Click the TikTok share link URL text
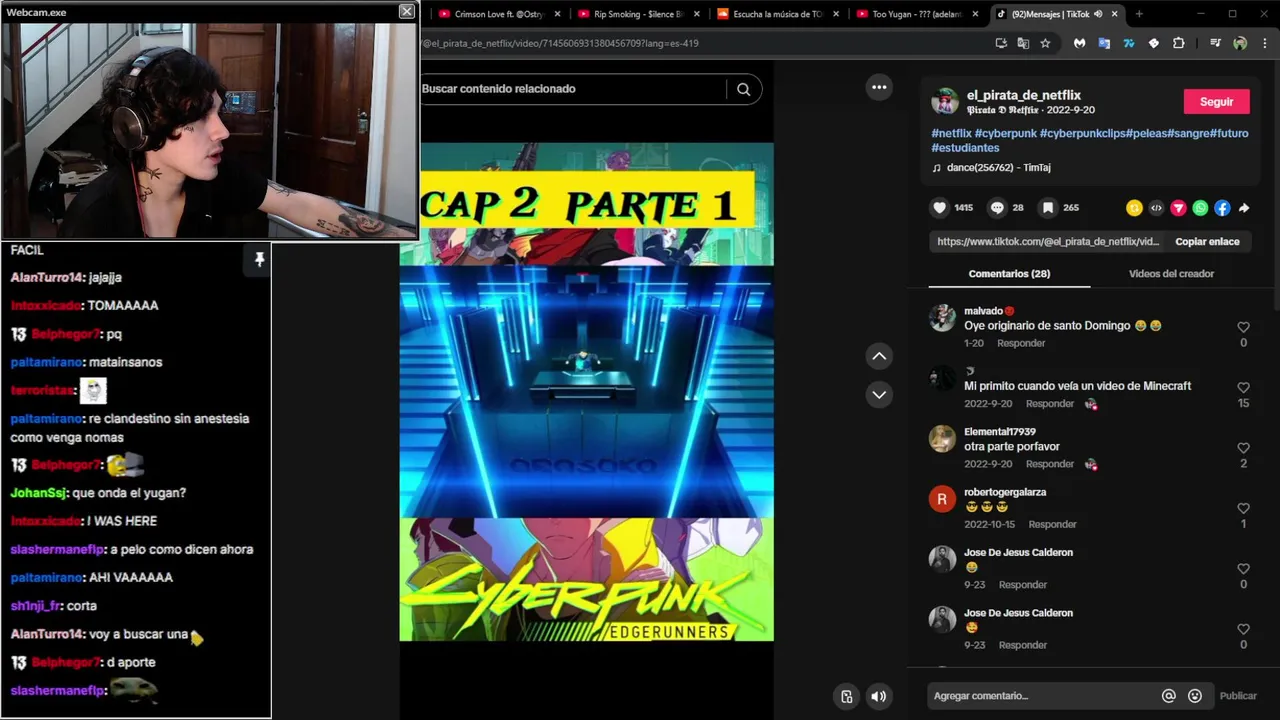This screenshot has width=1280, height=720. point(1048,242)
